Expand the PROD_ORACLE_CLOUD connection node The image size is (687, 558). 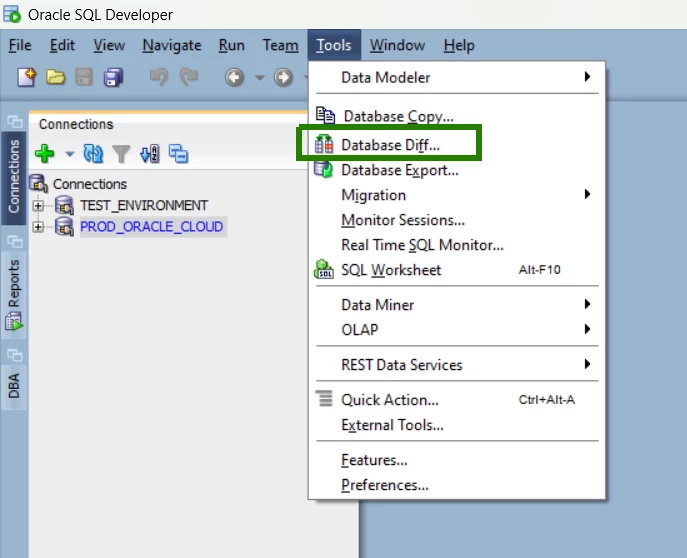pos(38,227)
